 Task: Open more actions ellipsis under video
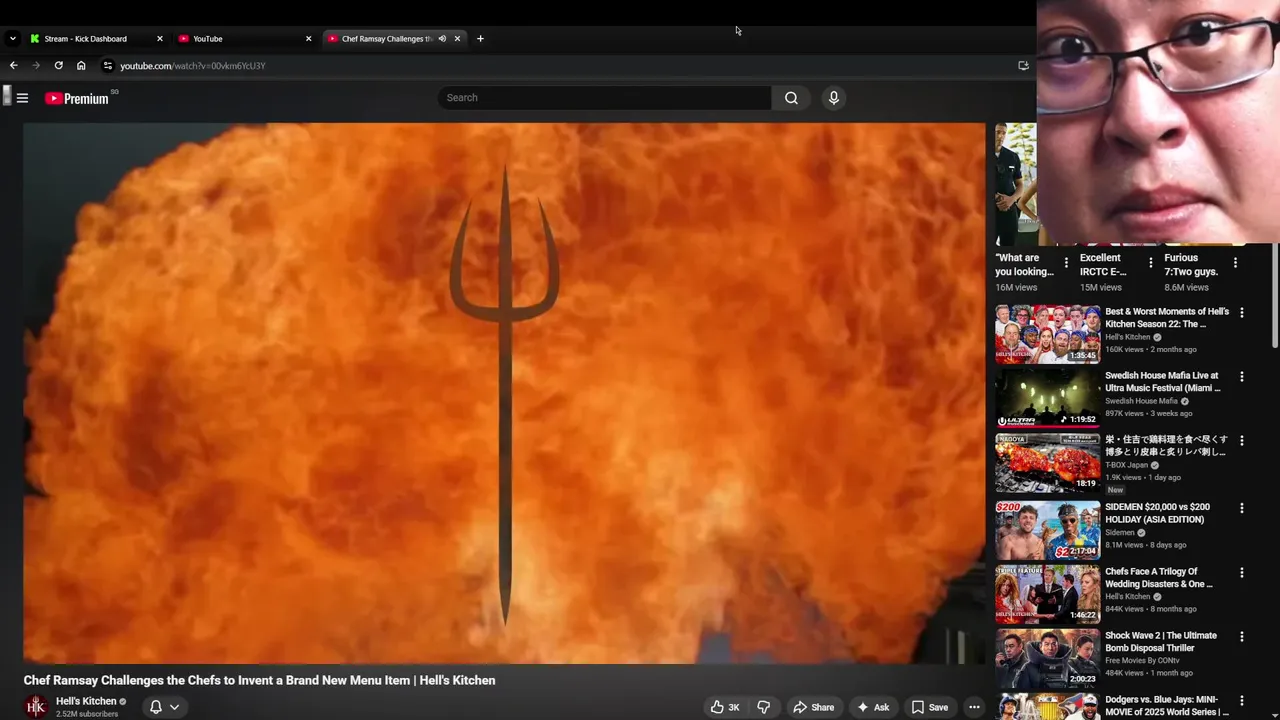point(974,707)
